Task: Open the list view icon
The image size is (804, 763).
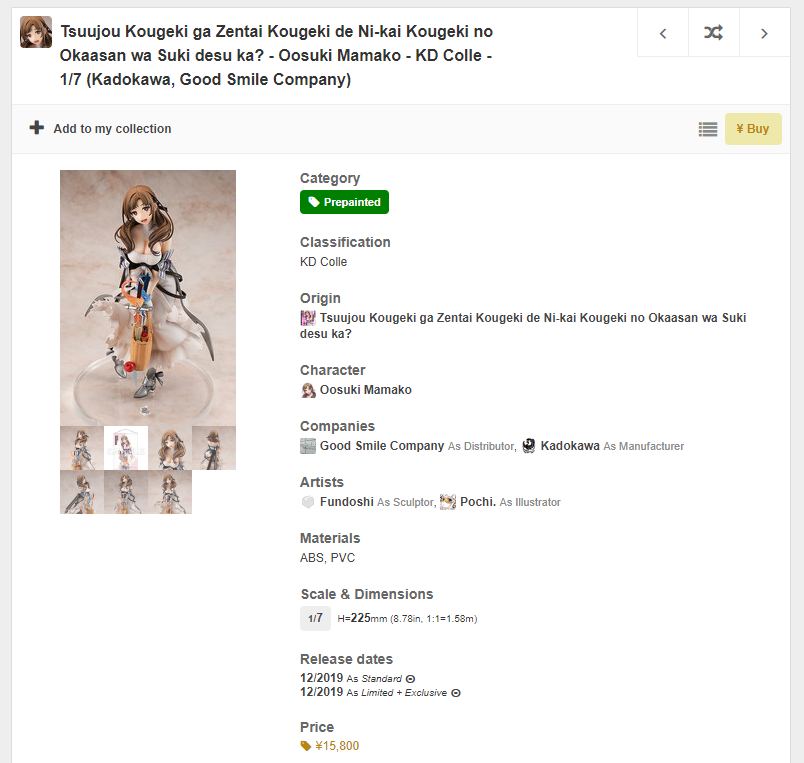Action: (708, 129)
